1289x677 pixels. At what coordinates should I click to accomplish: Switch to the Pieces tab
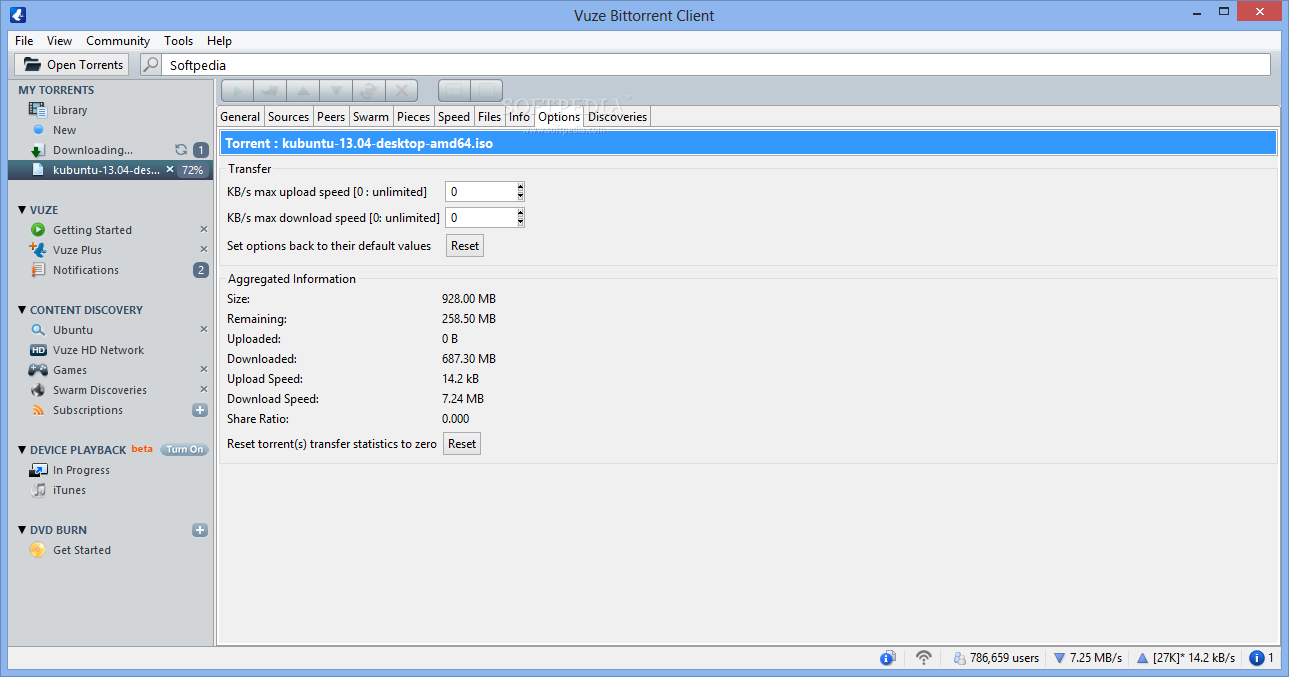[414, 117]
